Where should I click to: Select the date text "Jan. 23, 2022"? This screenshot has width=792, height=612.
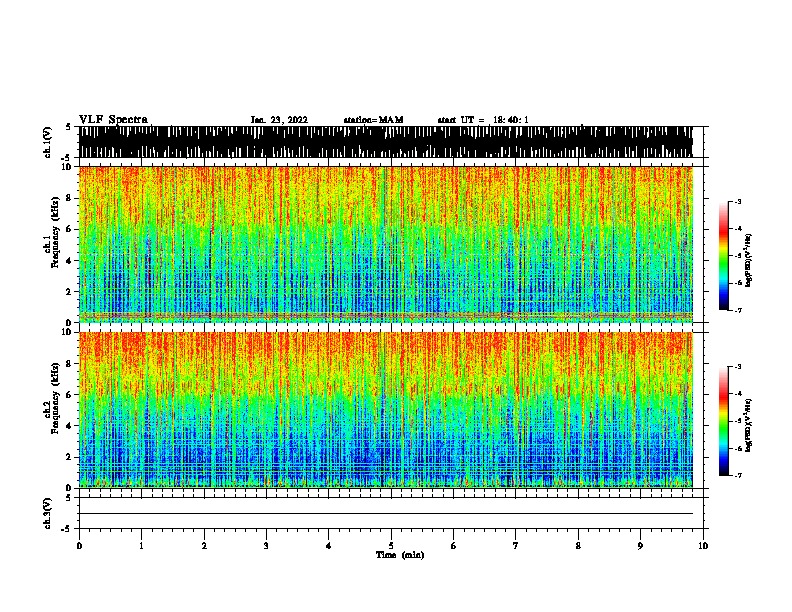click(279, 120)
